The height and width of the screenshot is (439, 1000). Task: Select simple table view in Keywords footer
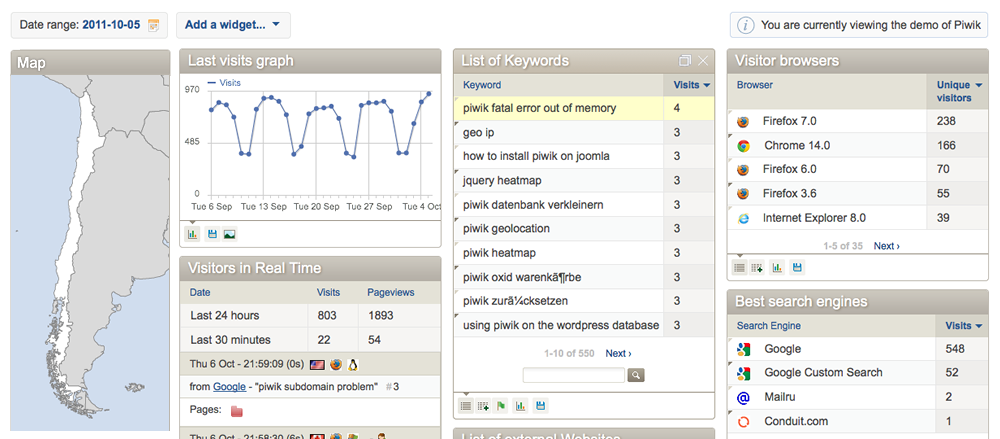tap(466, 405)
